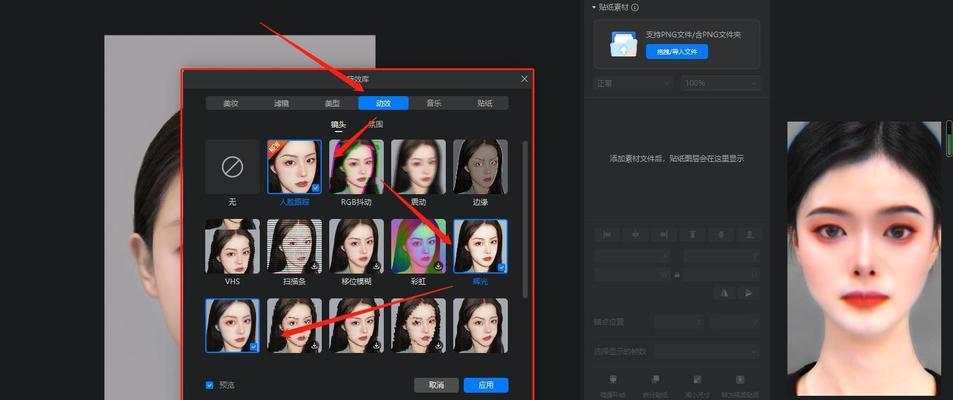
Task: Choose the 彩虹 effect thumbnail
Action: tap(418, 246)
